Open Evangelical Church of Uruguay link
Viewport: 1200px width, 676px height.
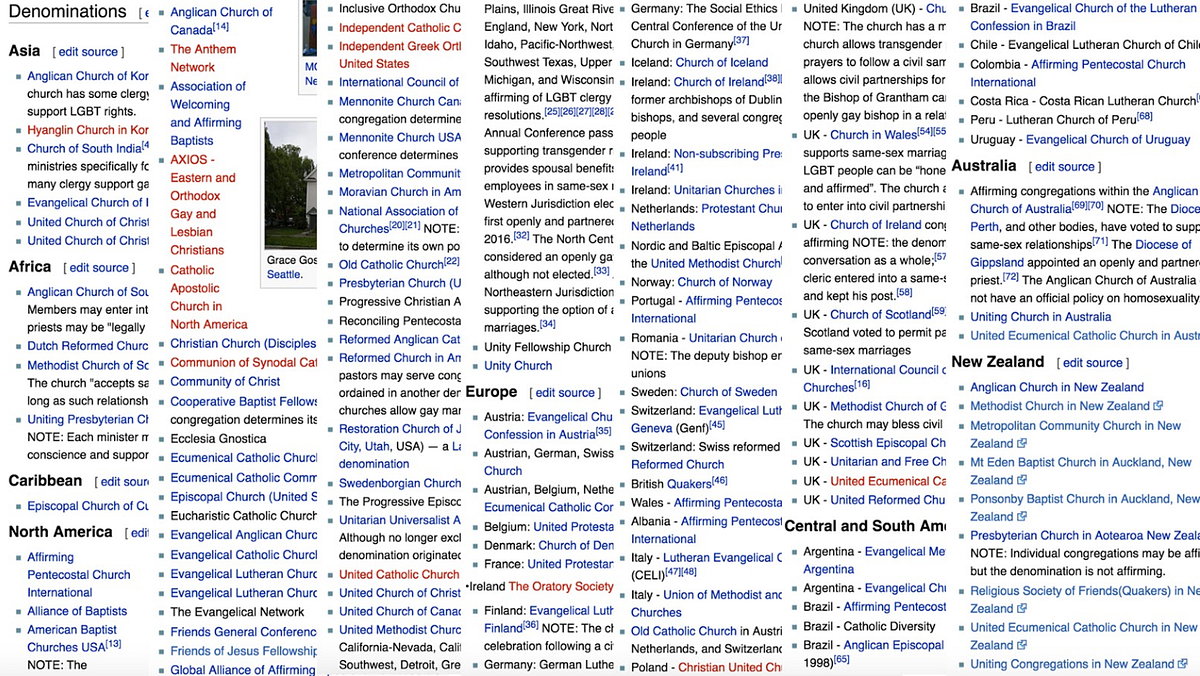(1108, 140)
